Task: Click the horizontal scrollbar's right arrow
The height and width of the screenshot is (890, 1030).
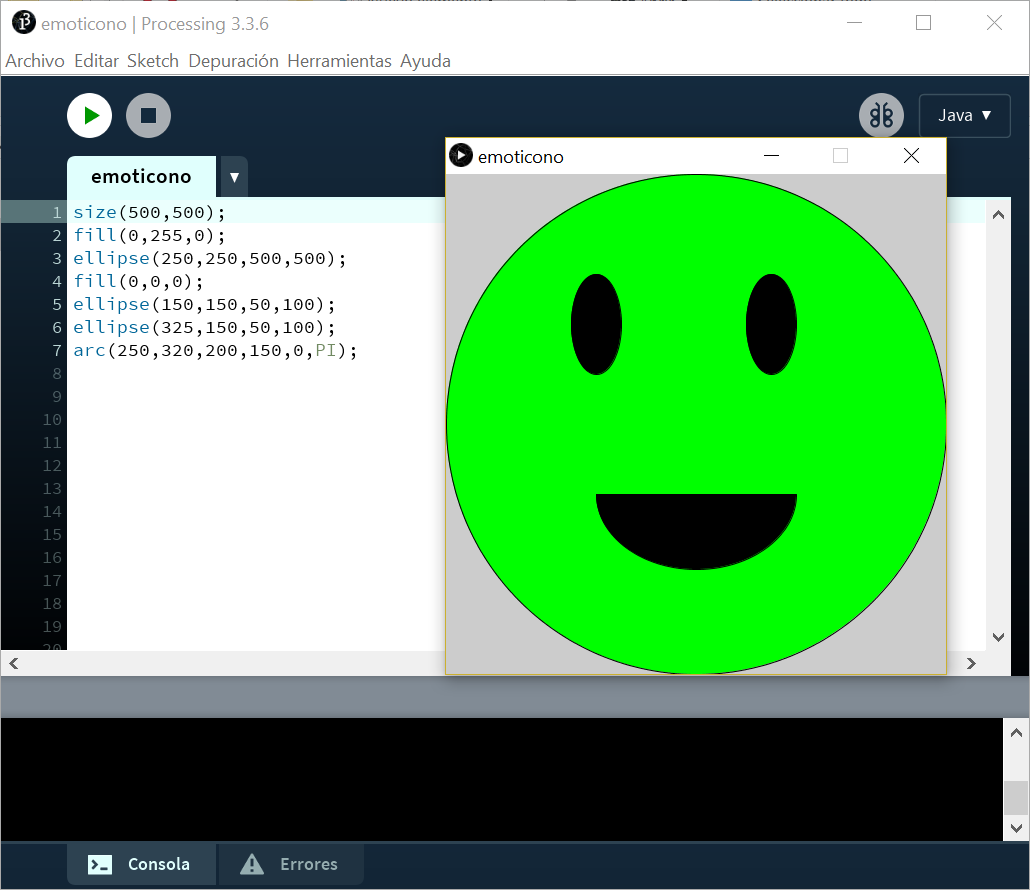Action: (969, 663)
